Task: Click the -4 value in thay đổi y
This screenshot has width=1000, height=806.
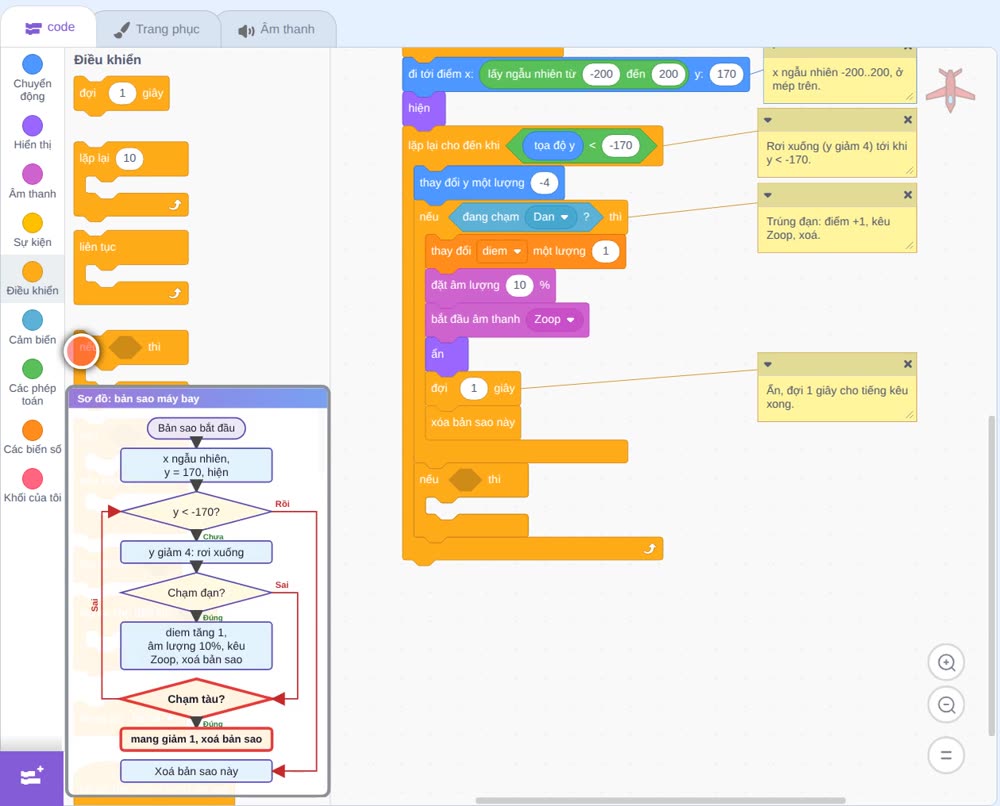Action: tap(544, 183)
